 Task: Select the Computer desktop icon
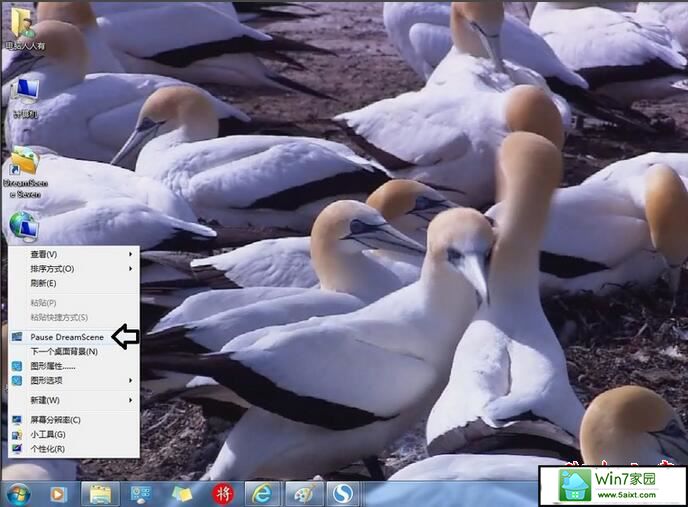click(25, 99)
